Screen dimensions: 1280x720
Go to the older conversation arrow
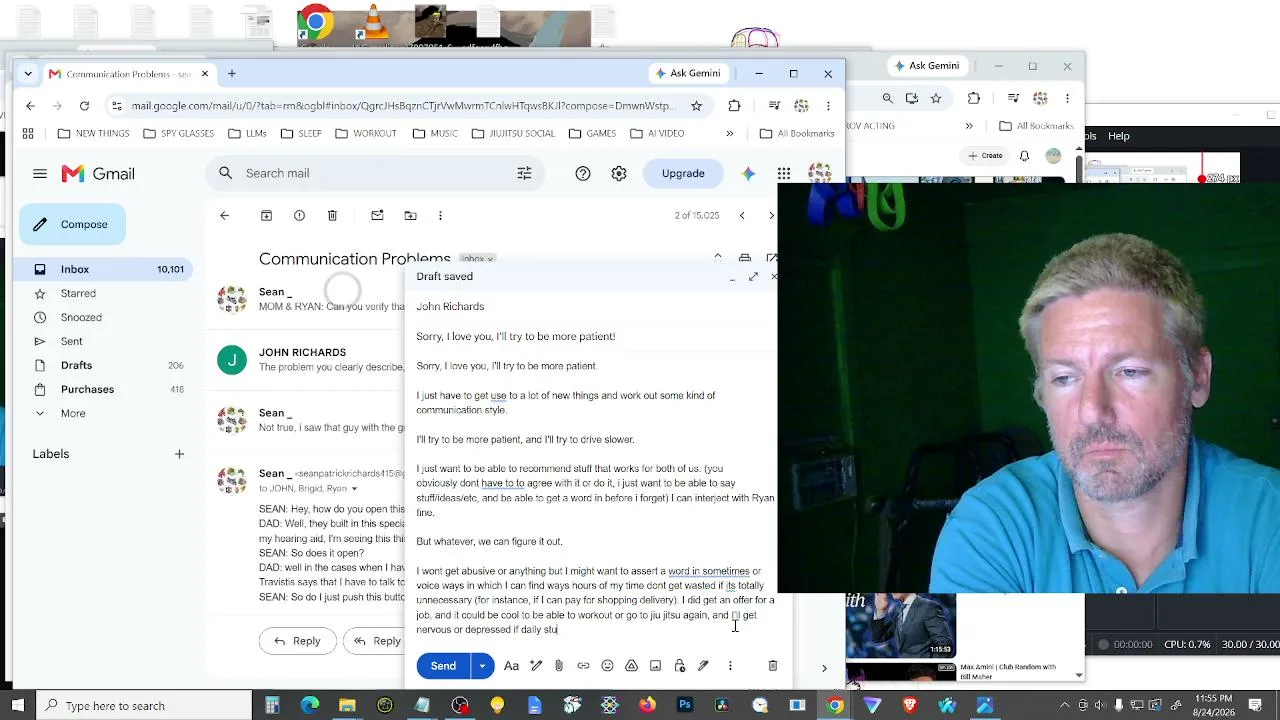click(771, 215)
